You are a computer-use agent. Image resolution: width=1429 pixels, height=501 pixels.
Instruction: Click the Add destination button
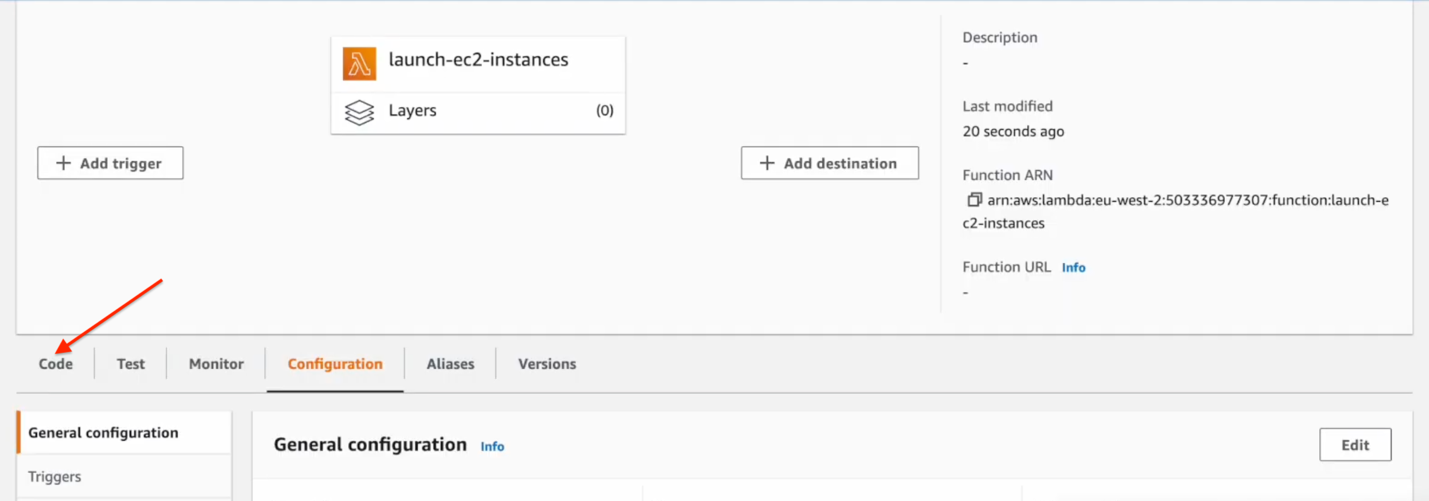click(x=830, y=163)
